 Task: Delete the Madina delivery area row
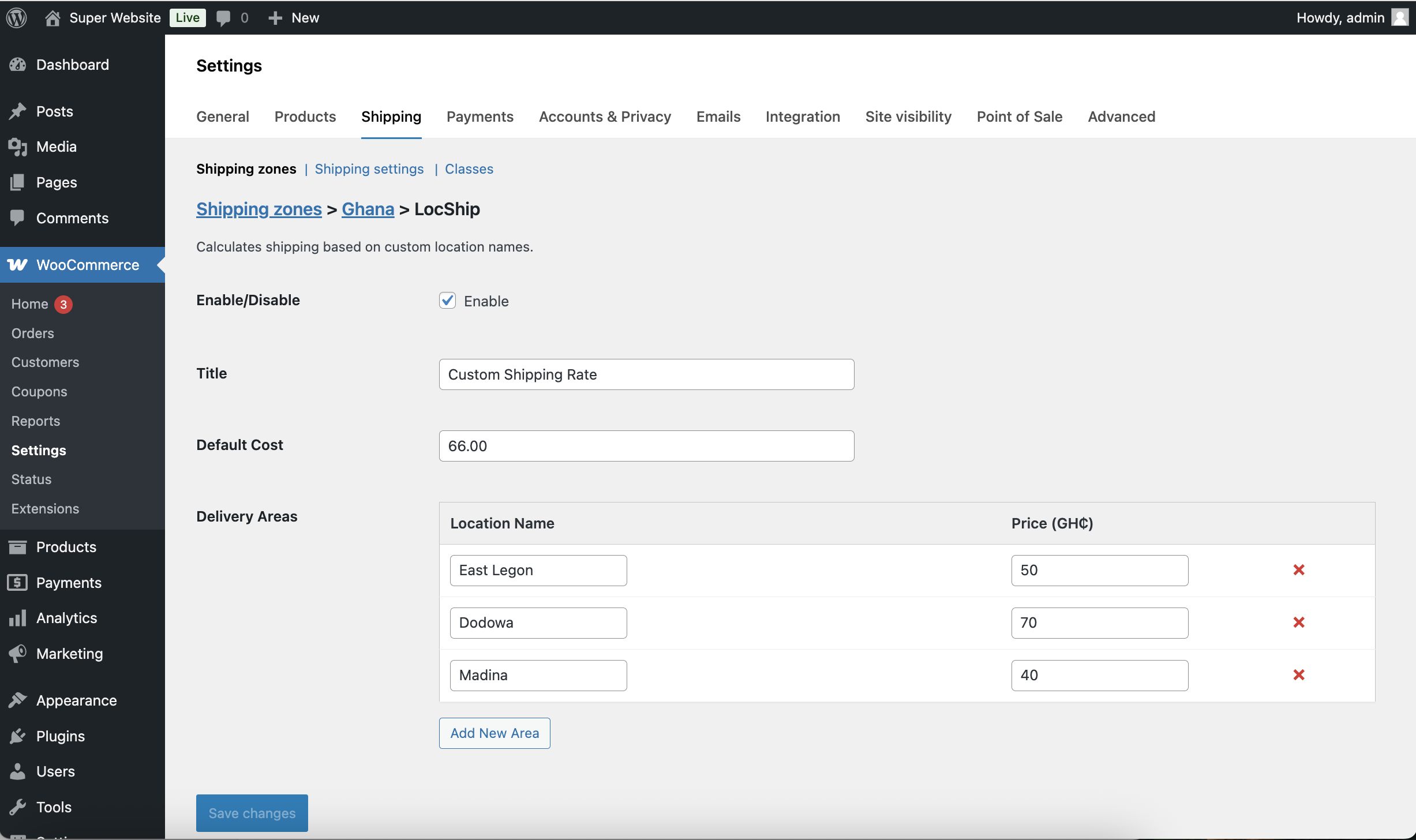pyautogui.click(x=1298, y=675)
